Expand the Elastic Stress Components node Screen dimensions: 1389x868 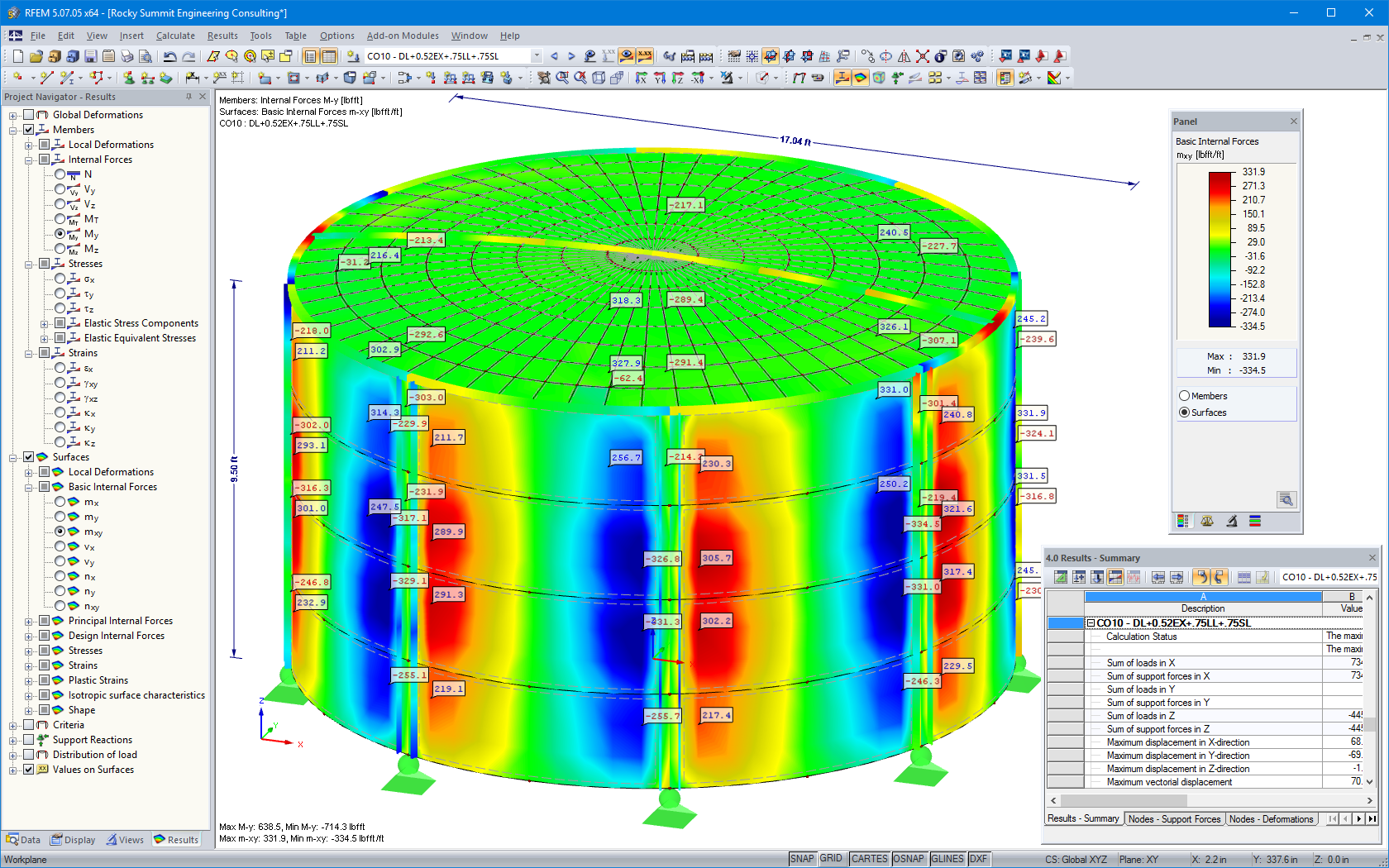point(45,323)
